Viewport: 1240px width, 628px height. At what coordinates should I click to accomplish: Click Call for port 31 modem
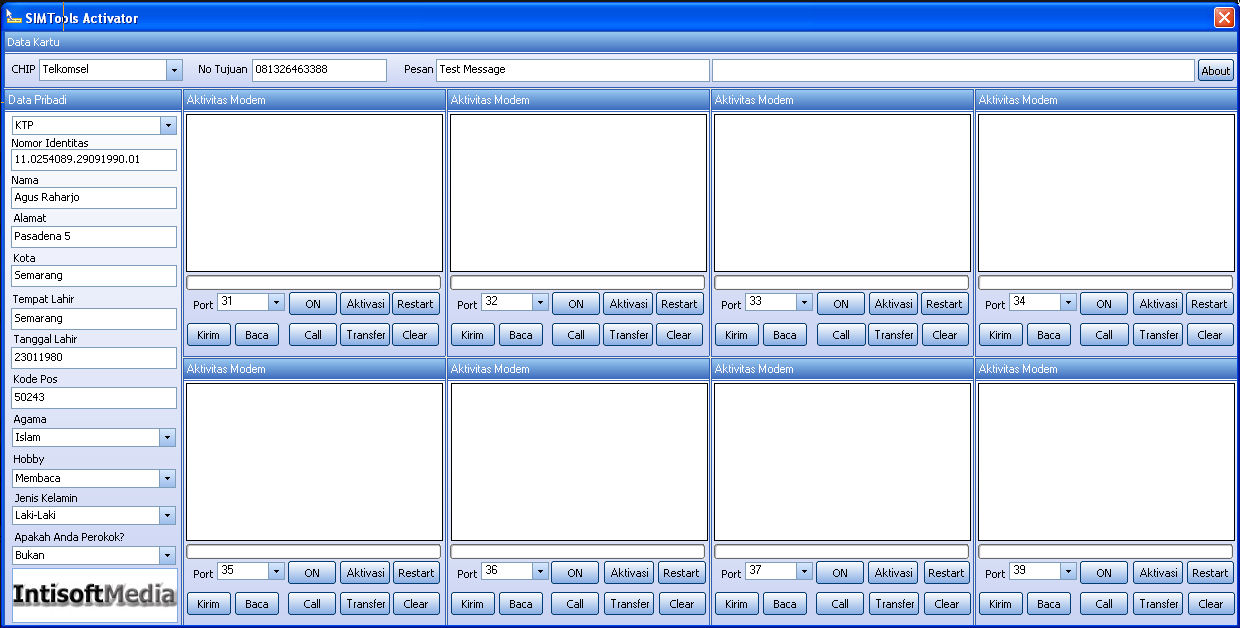(313, 335)
